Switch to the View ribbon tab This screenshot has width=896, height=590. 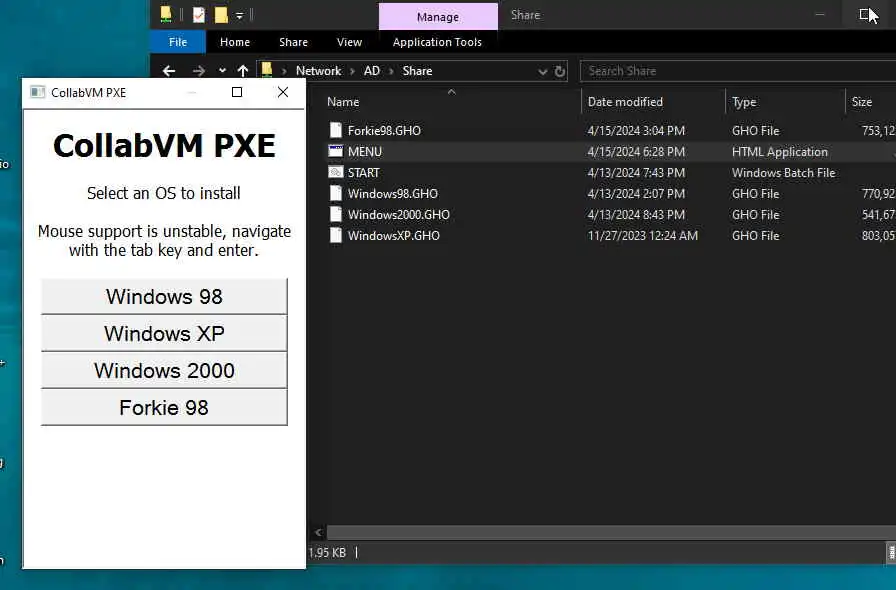pyautogui.click(x=349, y=42)
